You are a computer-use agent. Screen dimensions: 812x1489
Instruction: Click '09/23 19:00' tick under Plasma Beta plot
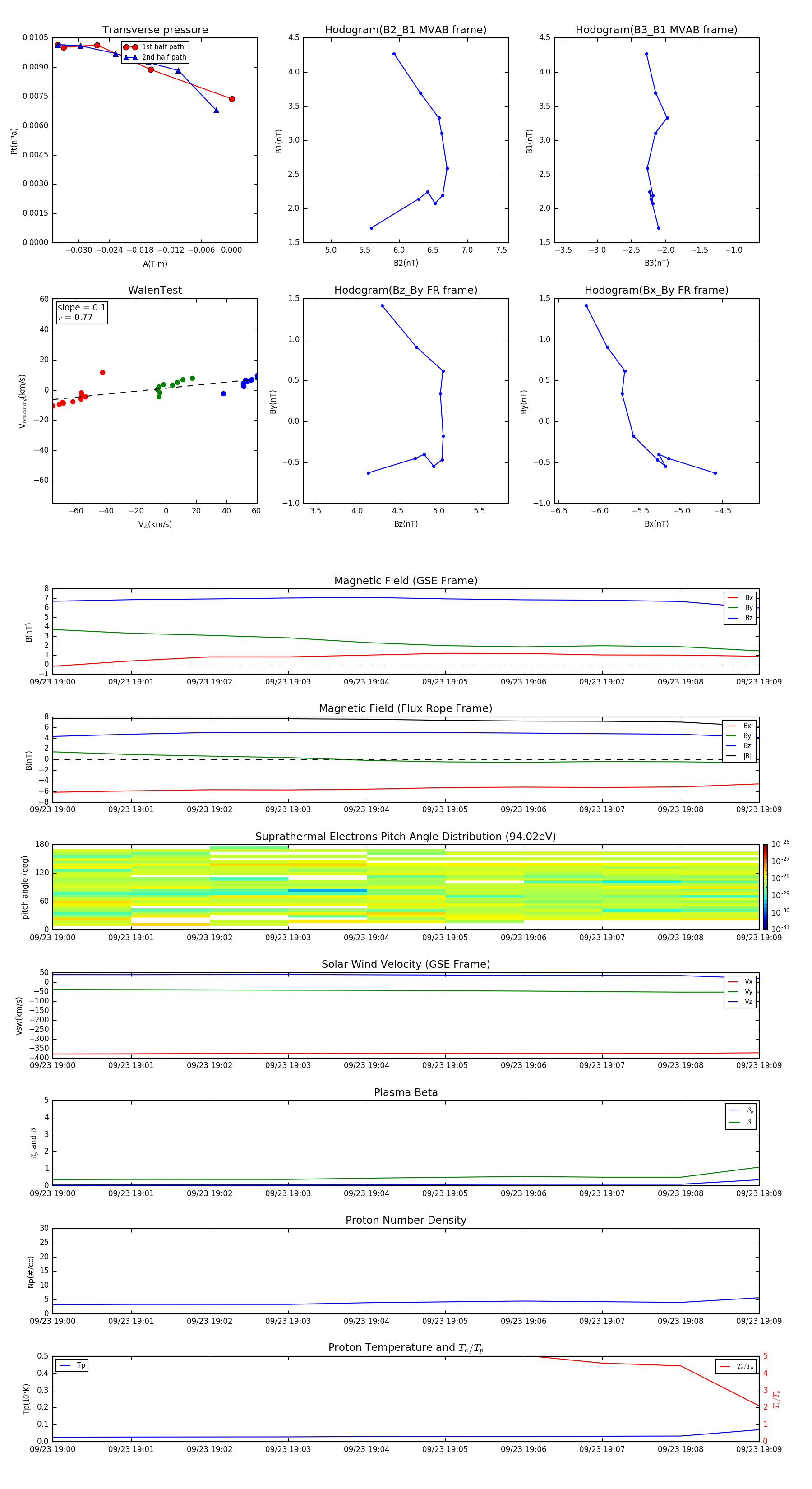pyautogui.click(x=53, y=1193)
